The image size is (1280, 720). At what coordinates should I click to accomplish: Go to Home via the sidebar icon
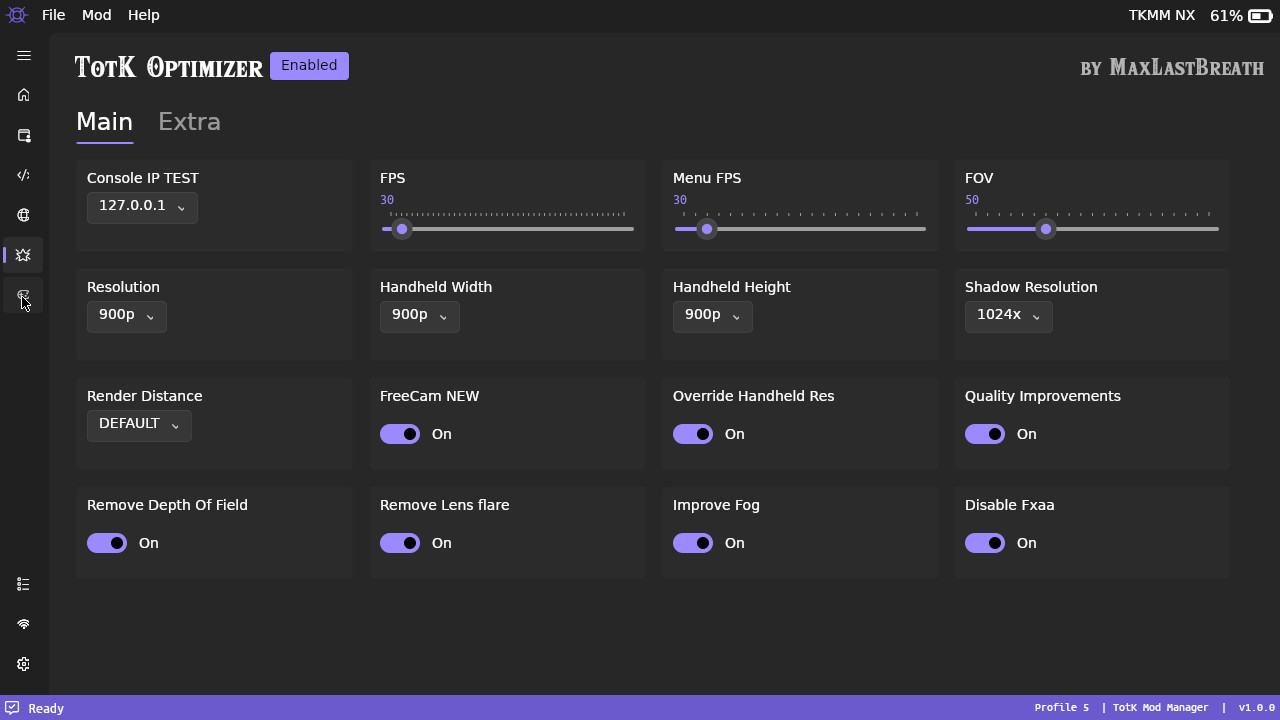point(23,95)
